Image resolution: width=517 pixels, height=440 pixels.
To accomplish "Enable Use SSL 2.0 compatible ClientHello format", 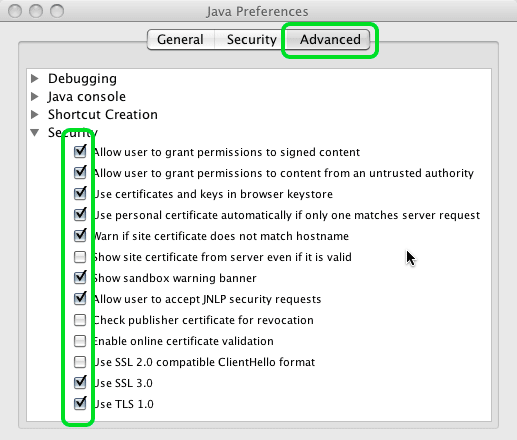I will click(x=80, y=362).
